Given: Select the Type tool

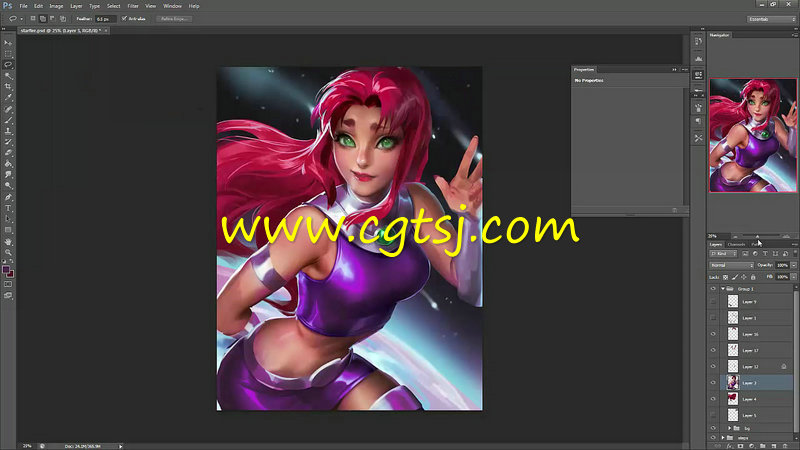Looking at the screenshot, I should tap(8, 208).
